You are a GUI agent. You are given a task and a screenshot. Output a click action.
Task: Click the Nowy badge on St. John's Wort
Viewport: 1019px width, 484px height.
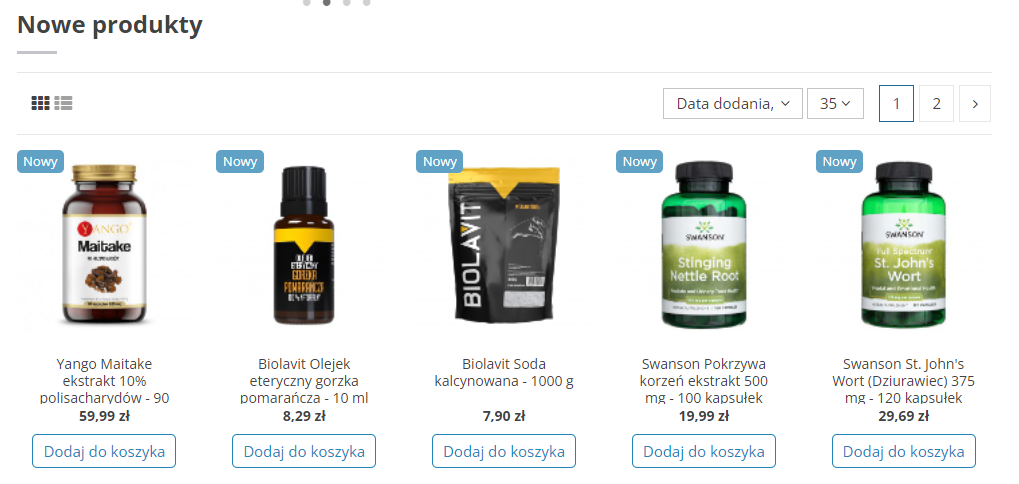pyautogui.click(x=839, y=162)
